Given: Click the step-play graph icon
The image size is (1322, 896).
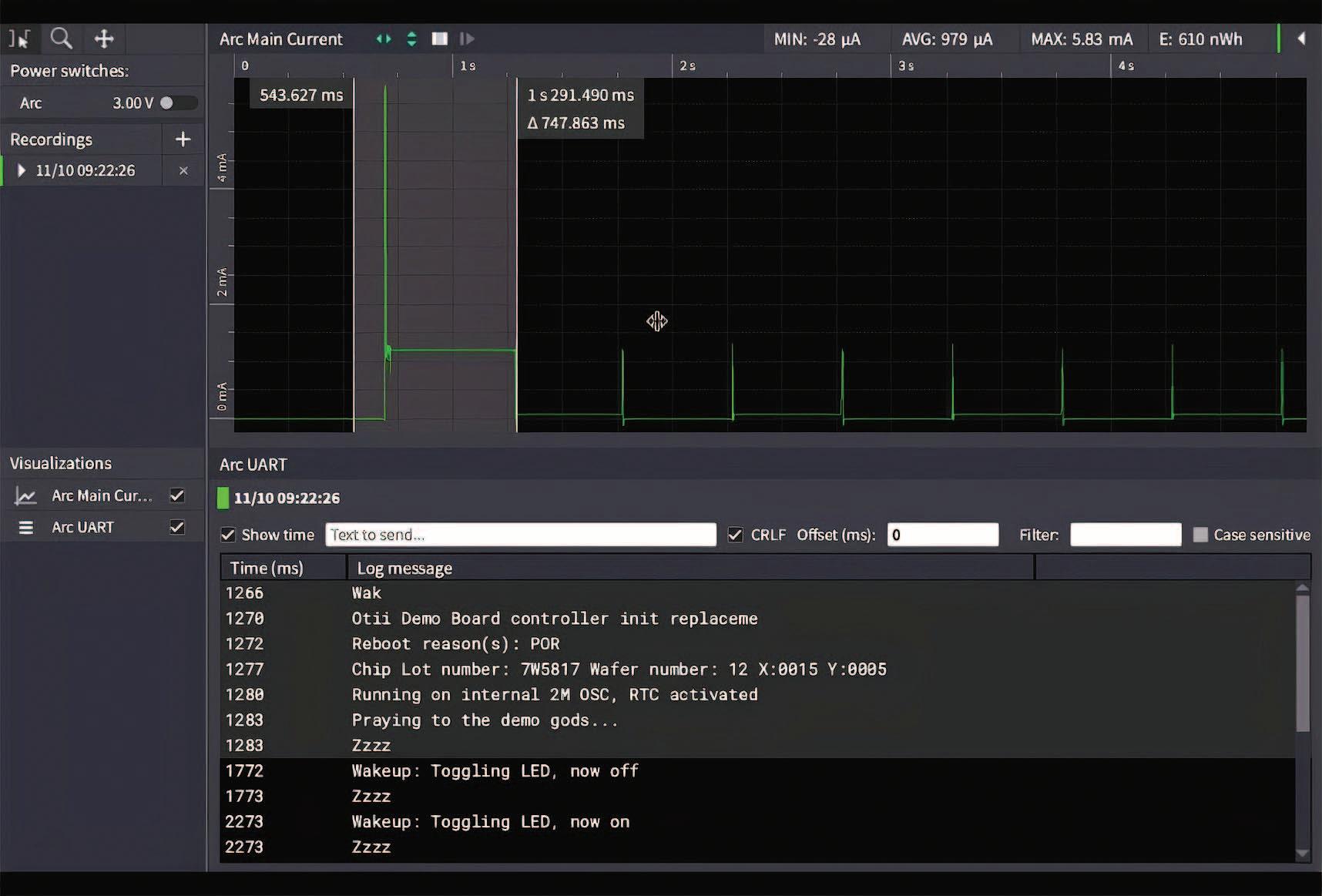Looking at the screenshot, I should click(467, 39).
